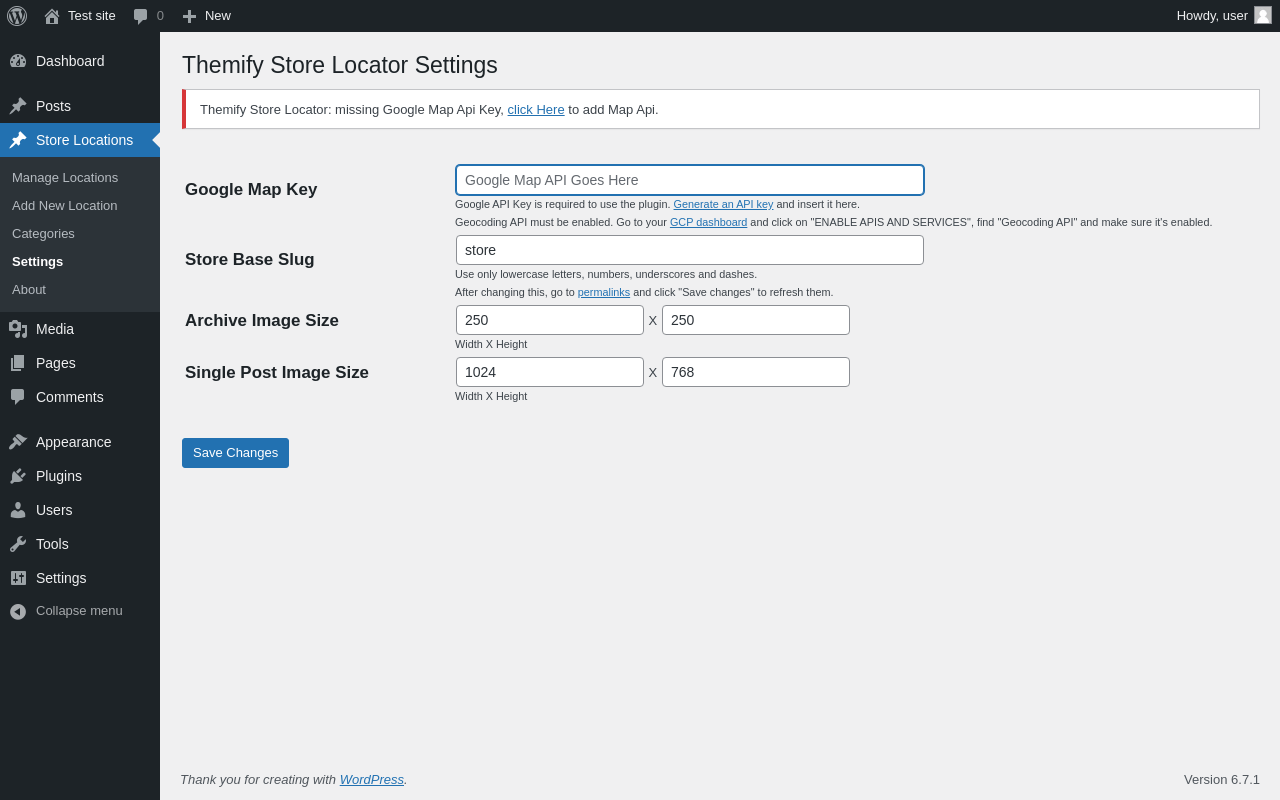Click the 'Themify Store Locator Settings' heading
1280x800 pixels.
340,65
